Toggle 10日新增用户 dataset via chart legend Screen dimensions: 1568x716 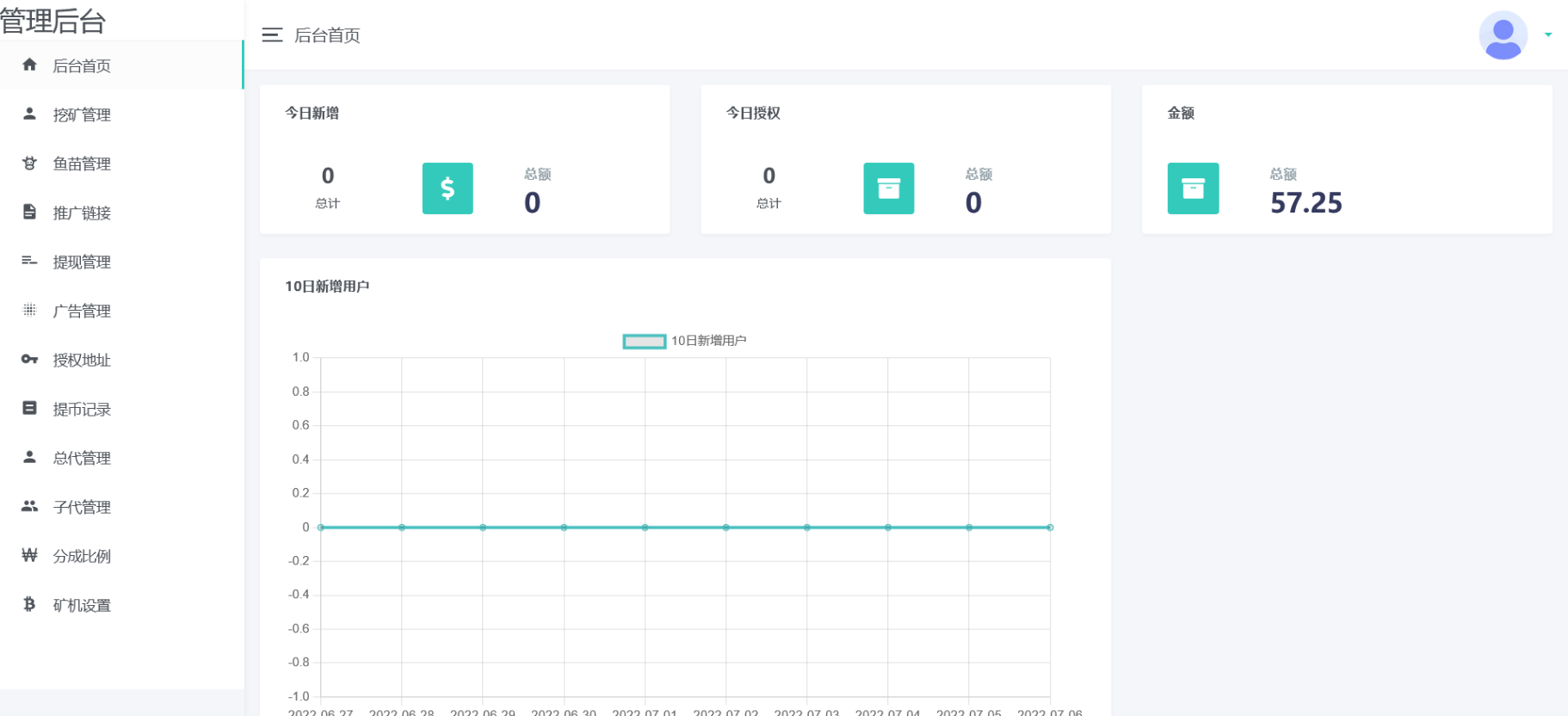(x=644, y=342)
